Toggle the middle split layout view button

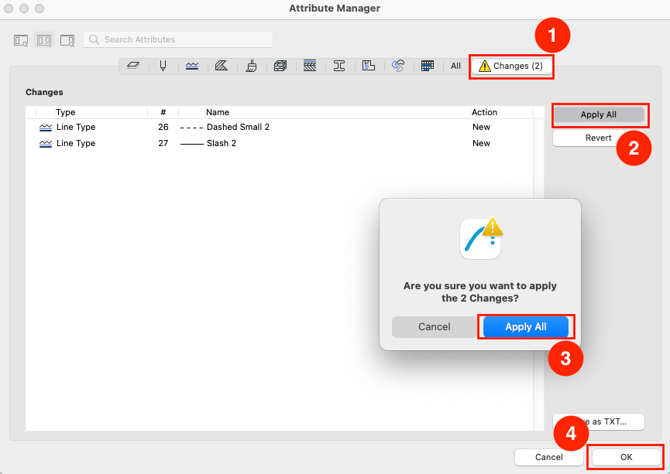pyautogui.click(x=44, y=40)
